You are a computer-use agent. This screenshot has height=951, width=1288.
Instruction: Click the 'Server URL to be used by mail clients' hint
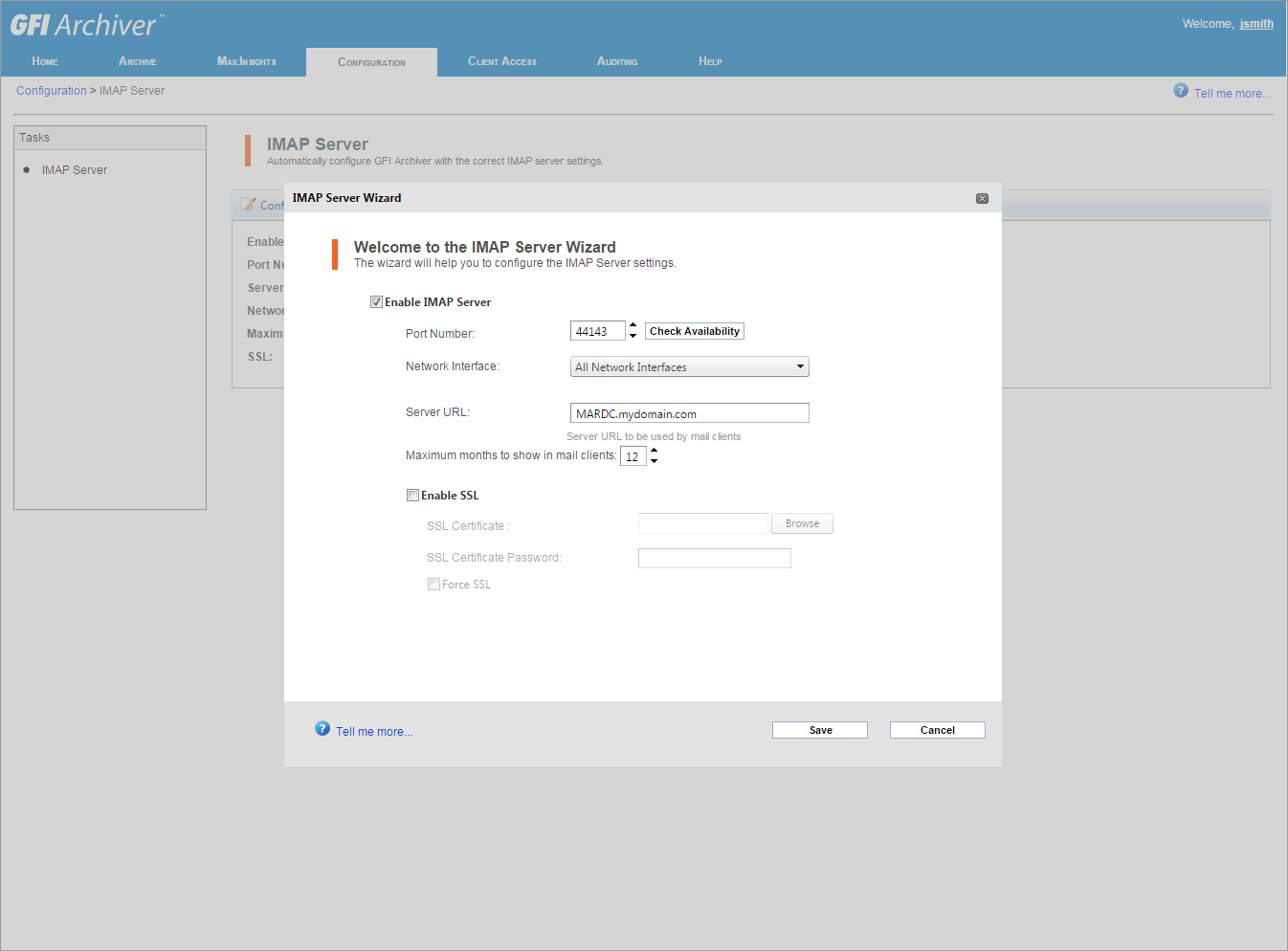(654, 436)
